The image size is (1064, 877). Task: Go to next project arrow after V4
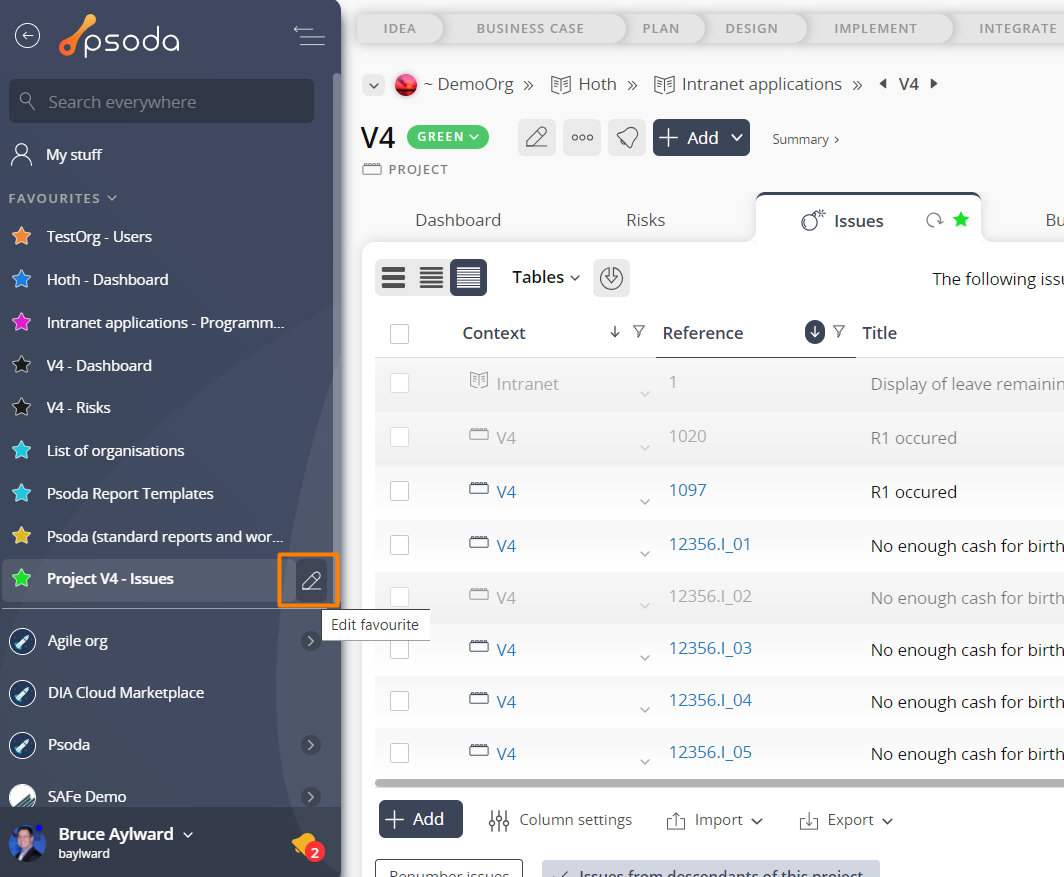(x=934, y=83)
